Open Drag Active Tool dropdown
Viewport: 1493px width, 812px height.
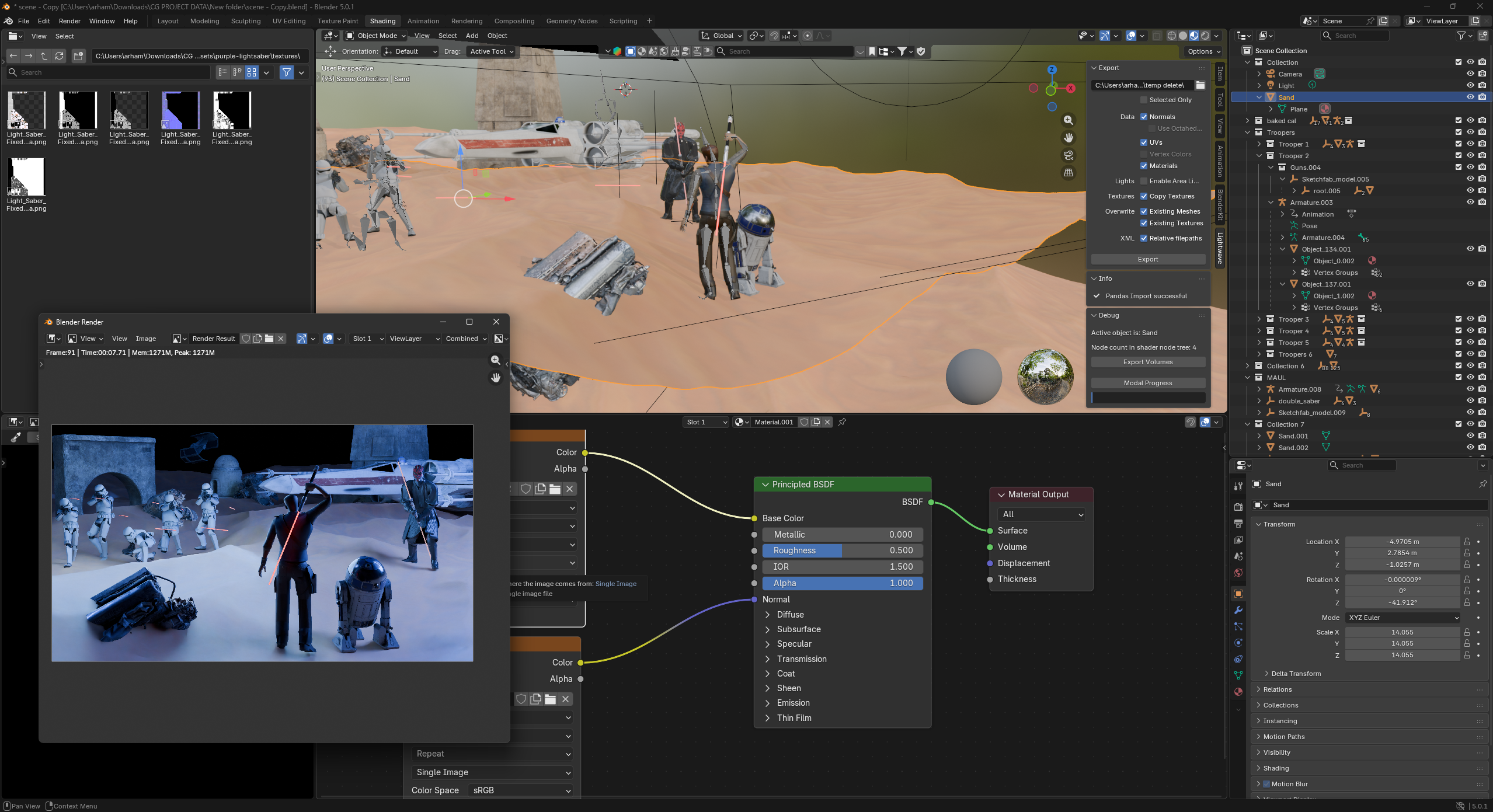pyautogui.click(x=492, y=51)
